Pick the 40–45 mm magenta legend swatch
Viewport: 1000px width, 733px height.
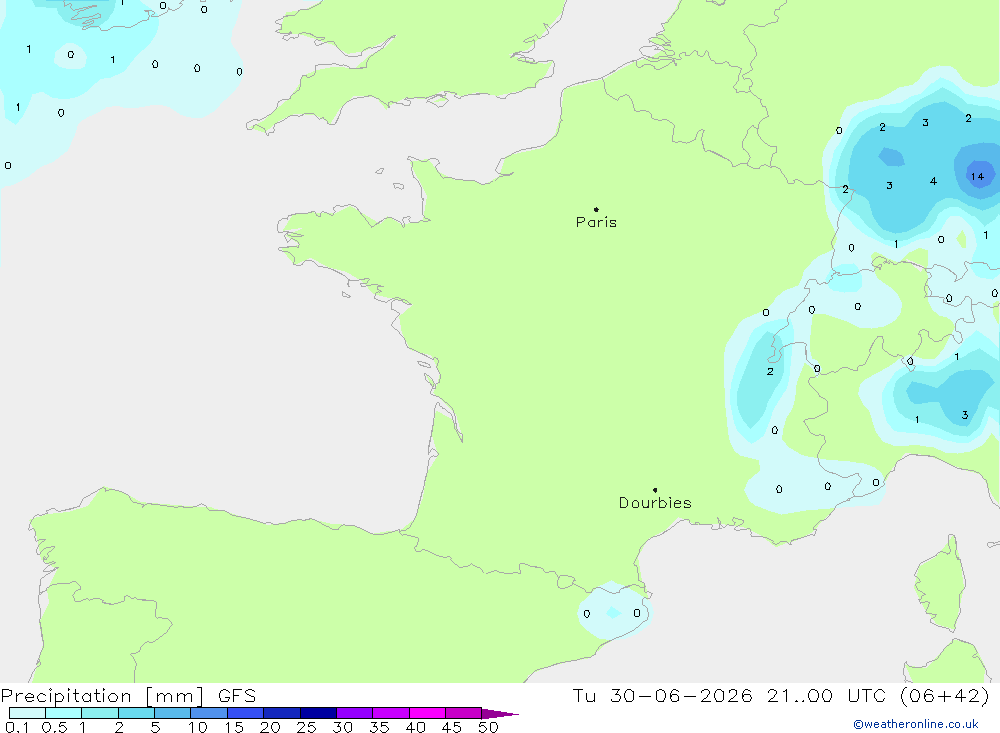tap(427, 713)
